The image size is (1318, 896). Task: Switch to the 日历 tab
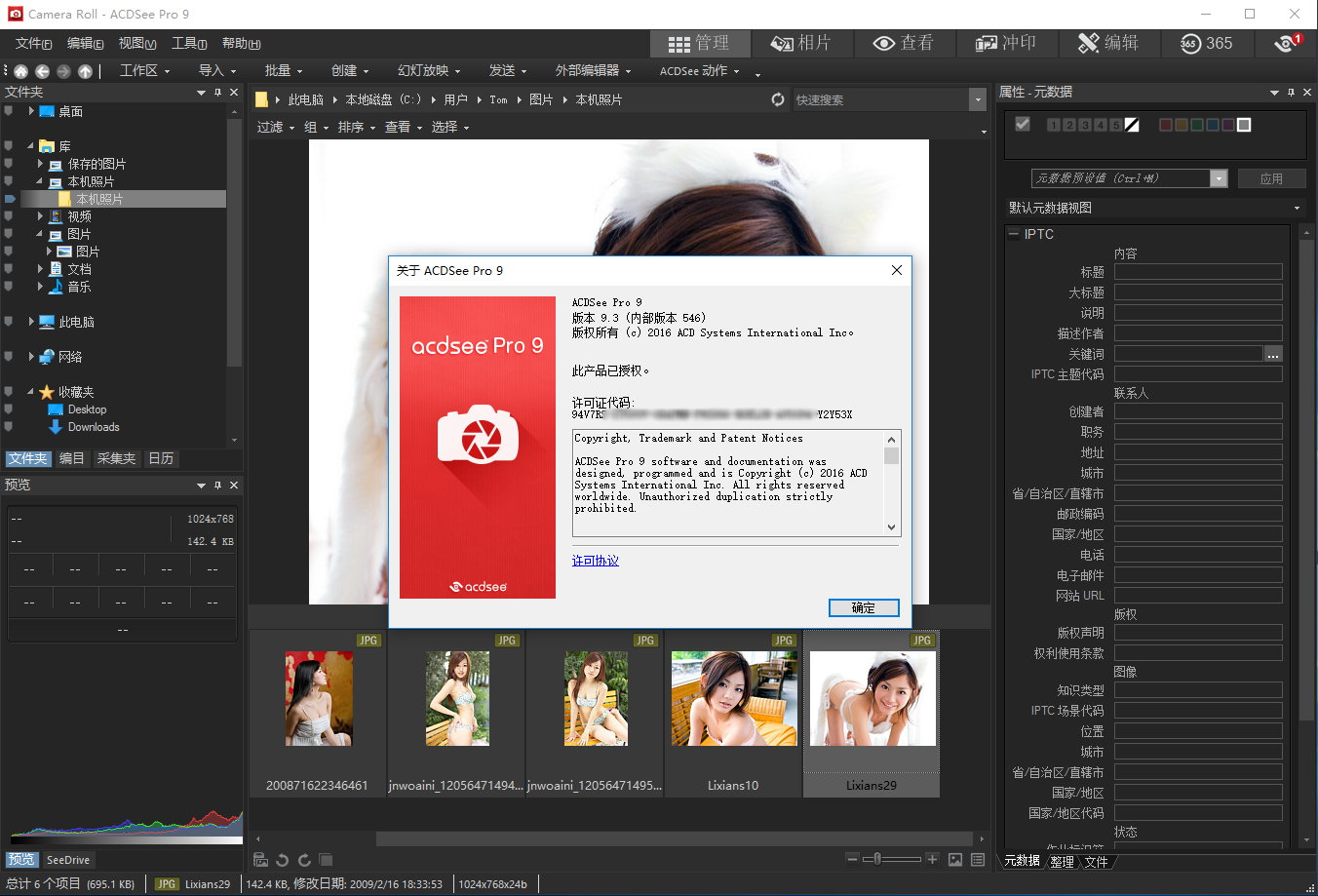161,458
